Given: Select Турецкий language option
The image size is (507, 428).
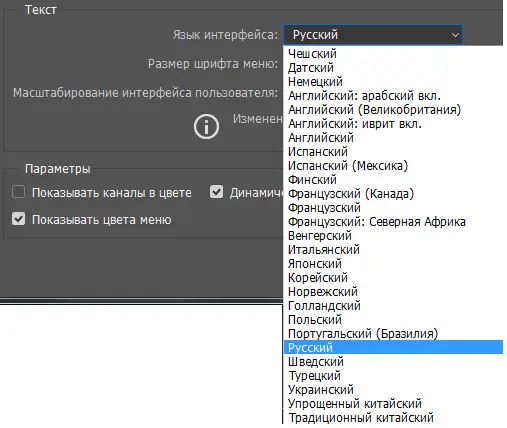Looking at the screenshot, I should pyautogui.click(x=393, y=376).
